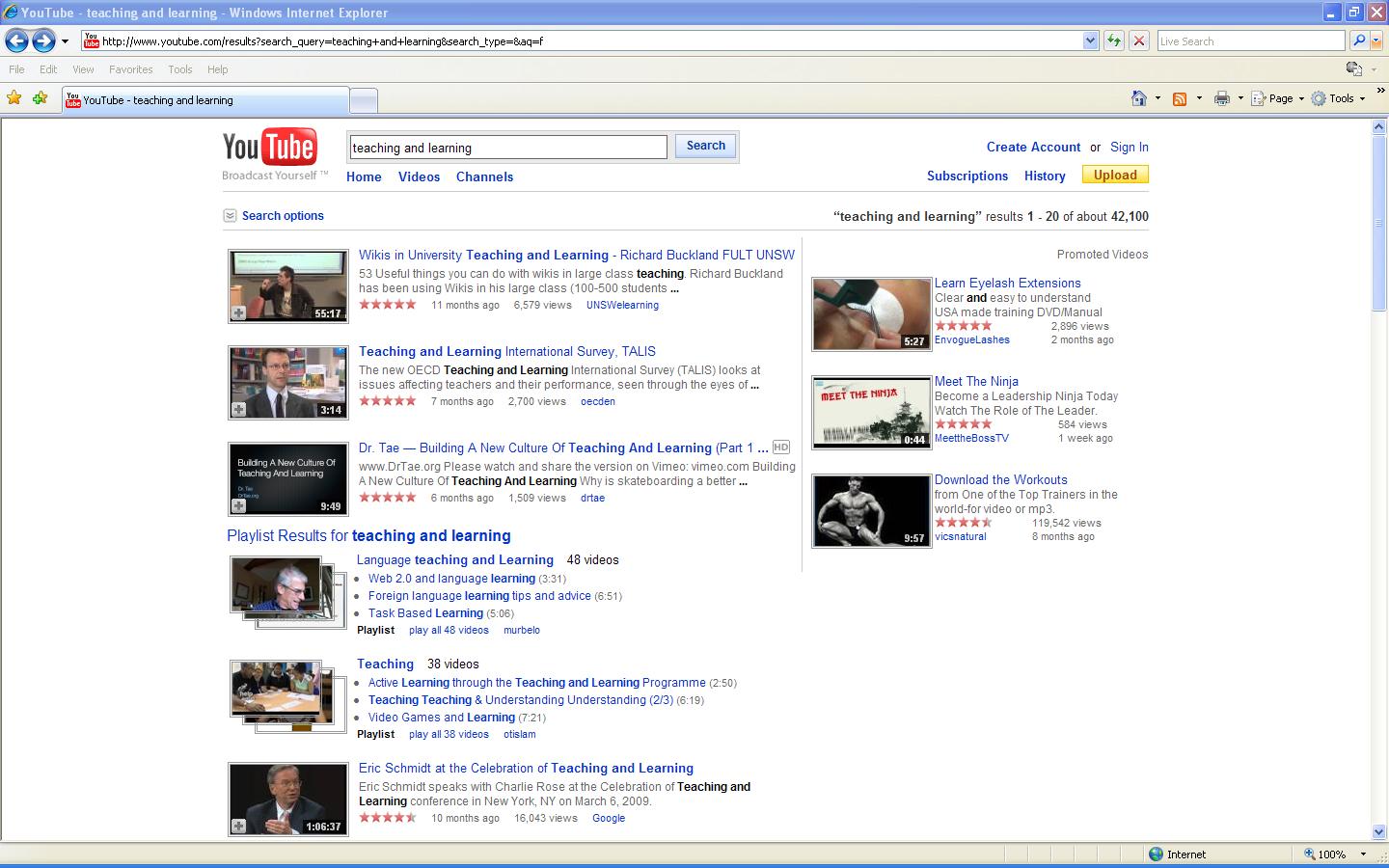1389x868 pixels.
Task: Open the Live Search provider dropdown arrow
Action: pos(1376,41)
